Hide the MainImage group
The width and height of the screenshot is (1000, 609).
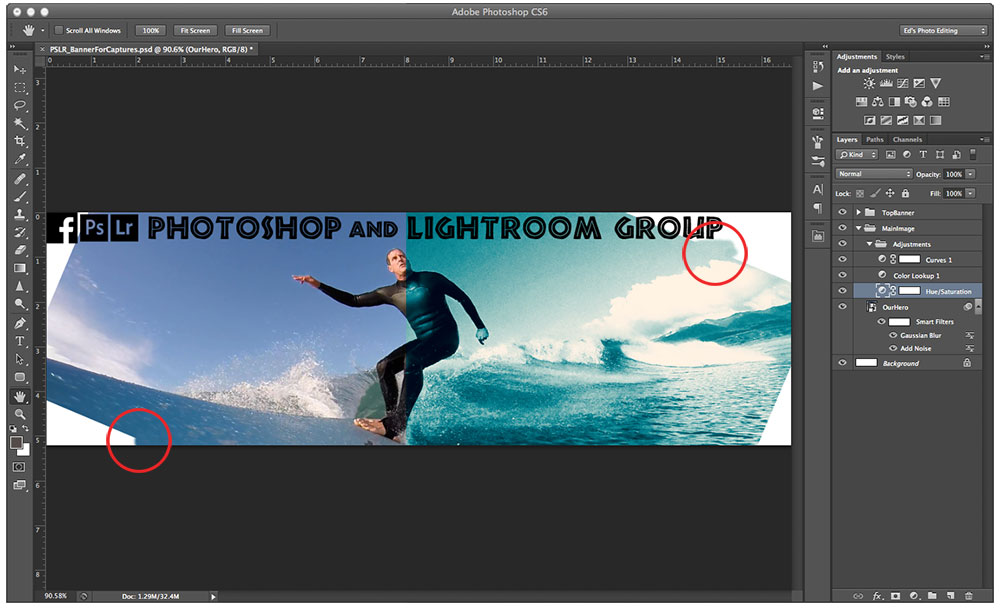click(842, 228)
